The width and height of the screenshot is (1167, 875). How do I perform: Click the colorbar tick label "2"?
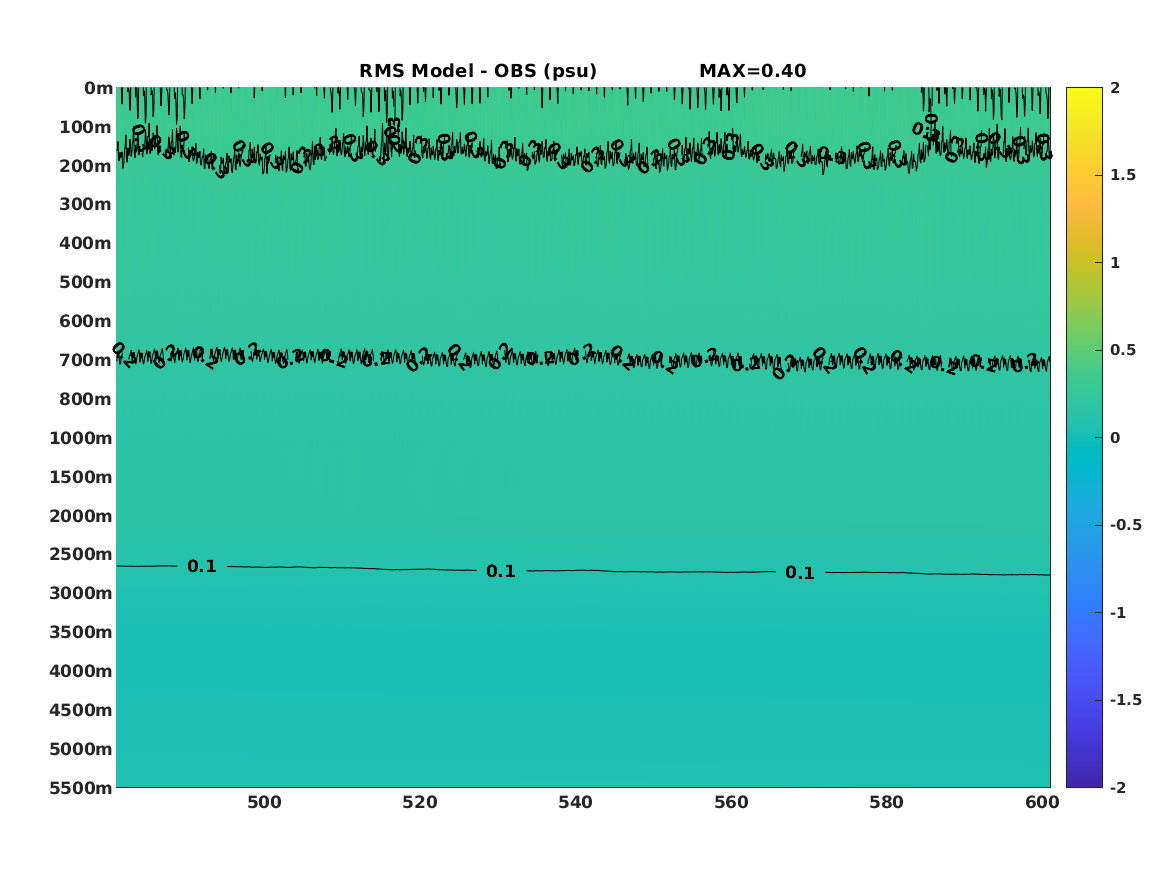pos(1115,88)
